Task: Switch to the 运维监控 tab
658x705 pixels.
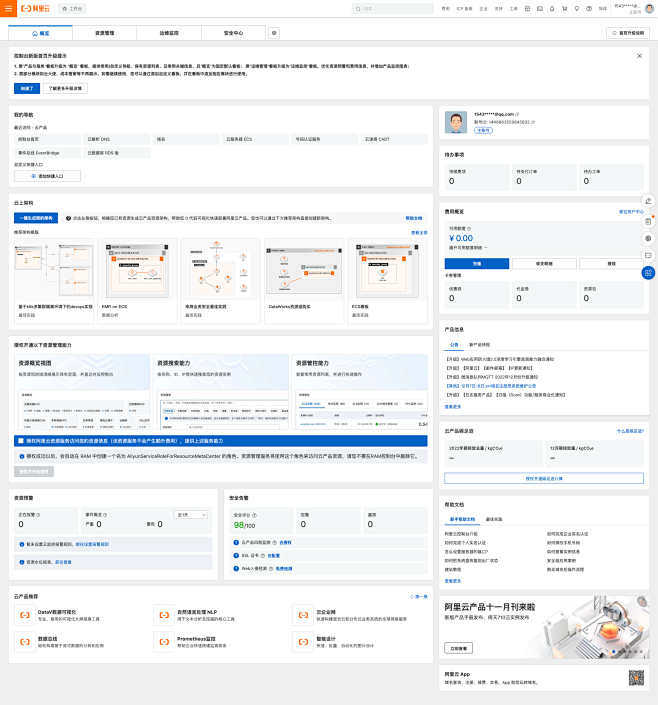Action: click(x=169, y=33)
